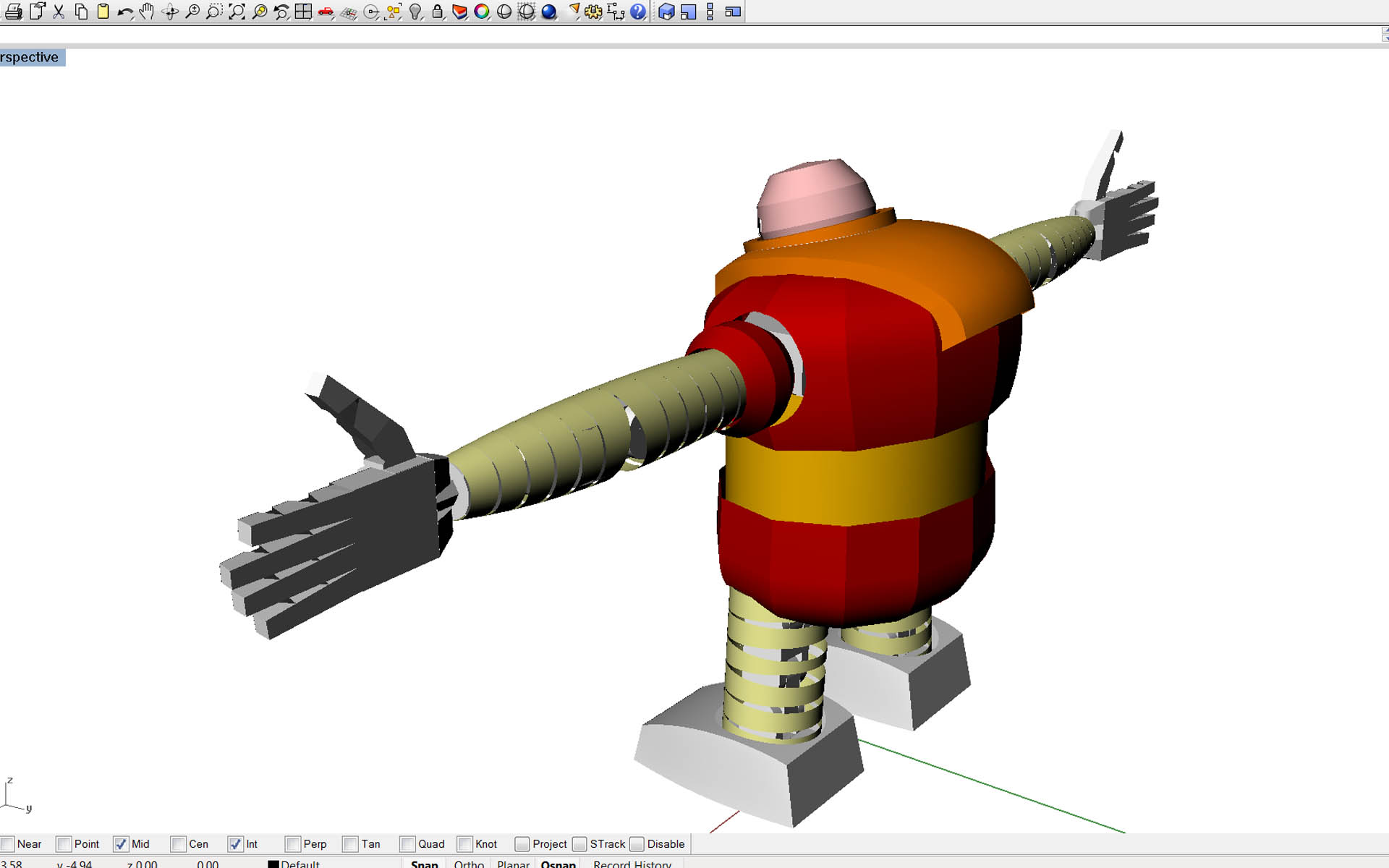This screenshot has width=1389, height=868.
Task: Click the color wheel Properties icon
Action: [482, 12]
